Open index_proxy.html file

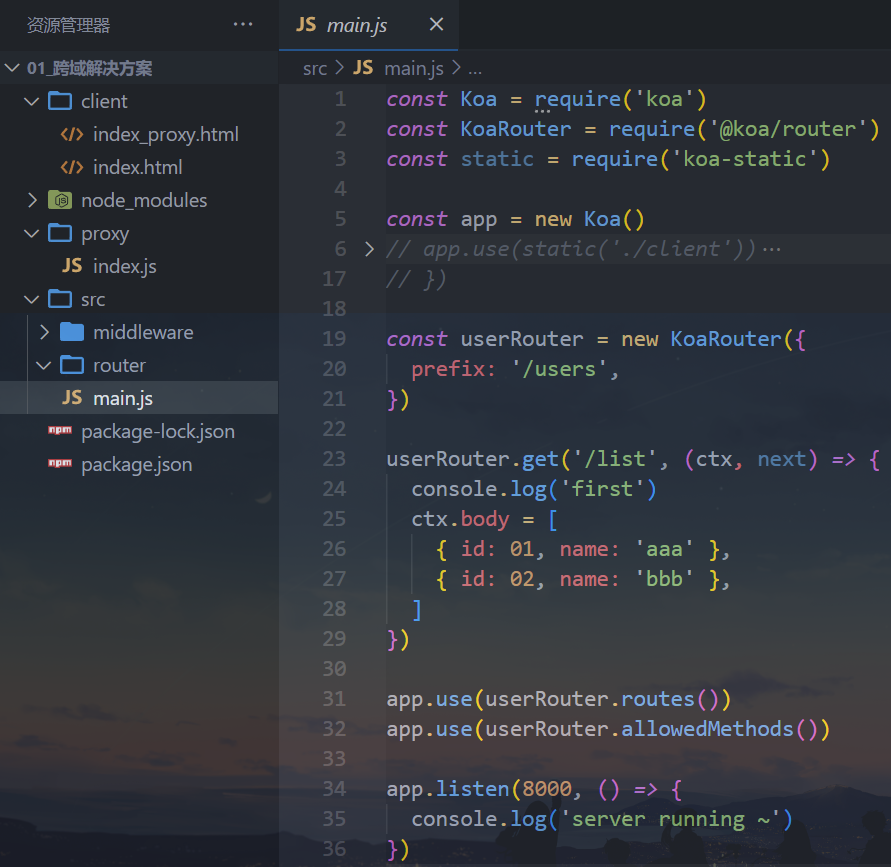pos(165,135)
